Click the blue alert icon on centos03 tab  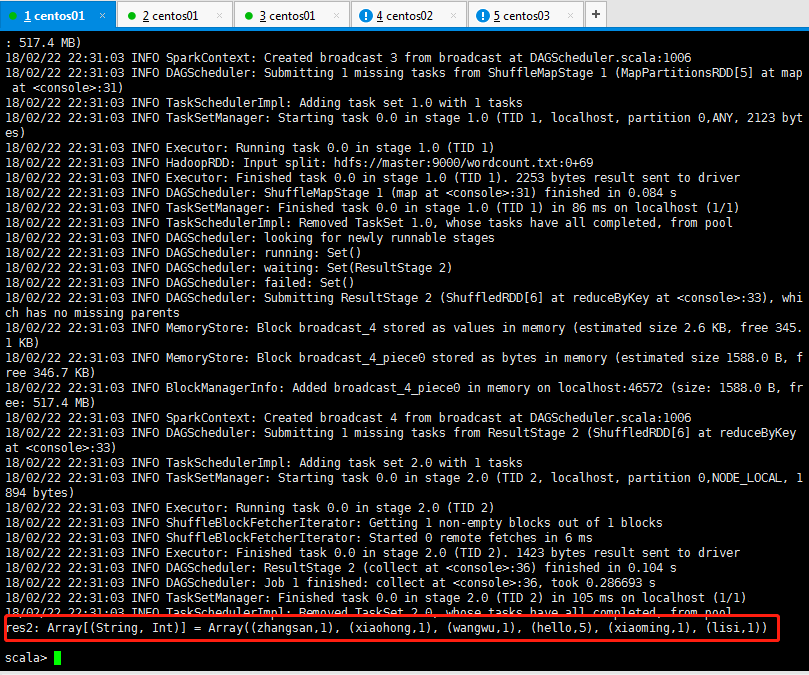coord(482,16)
